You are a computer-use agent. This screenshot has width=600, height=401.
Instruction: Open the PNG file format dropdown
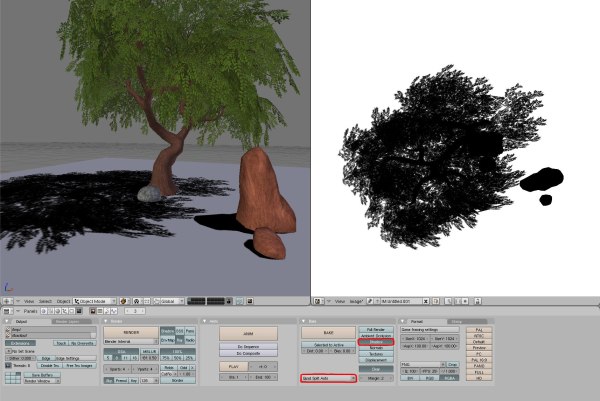pyautogui.click(x=423, y=365)
